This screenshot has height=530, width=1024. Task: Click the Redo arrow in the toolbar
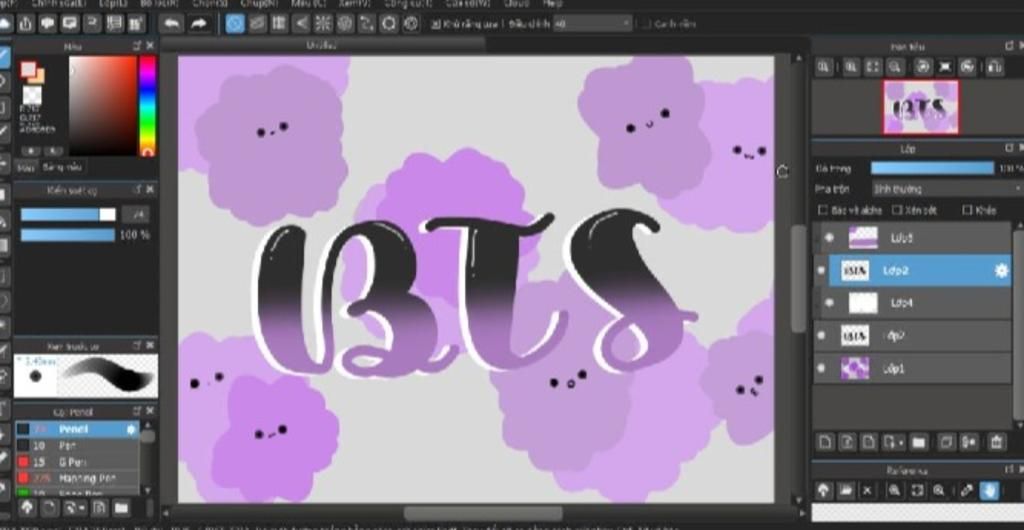click(x=198, y=24)
